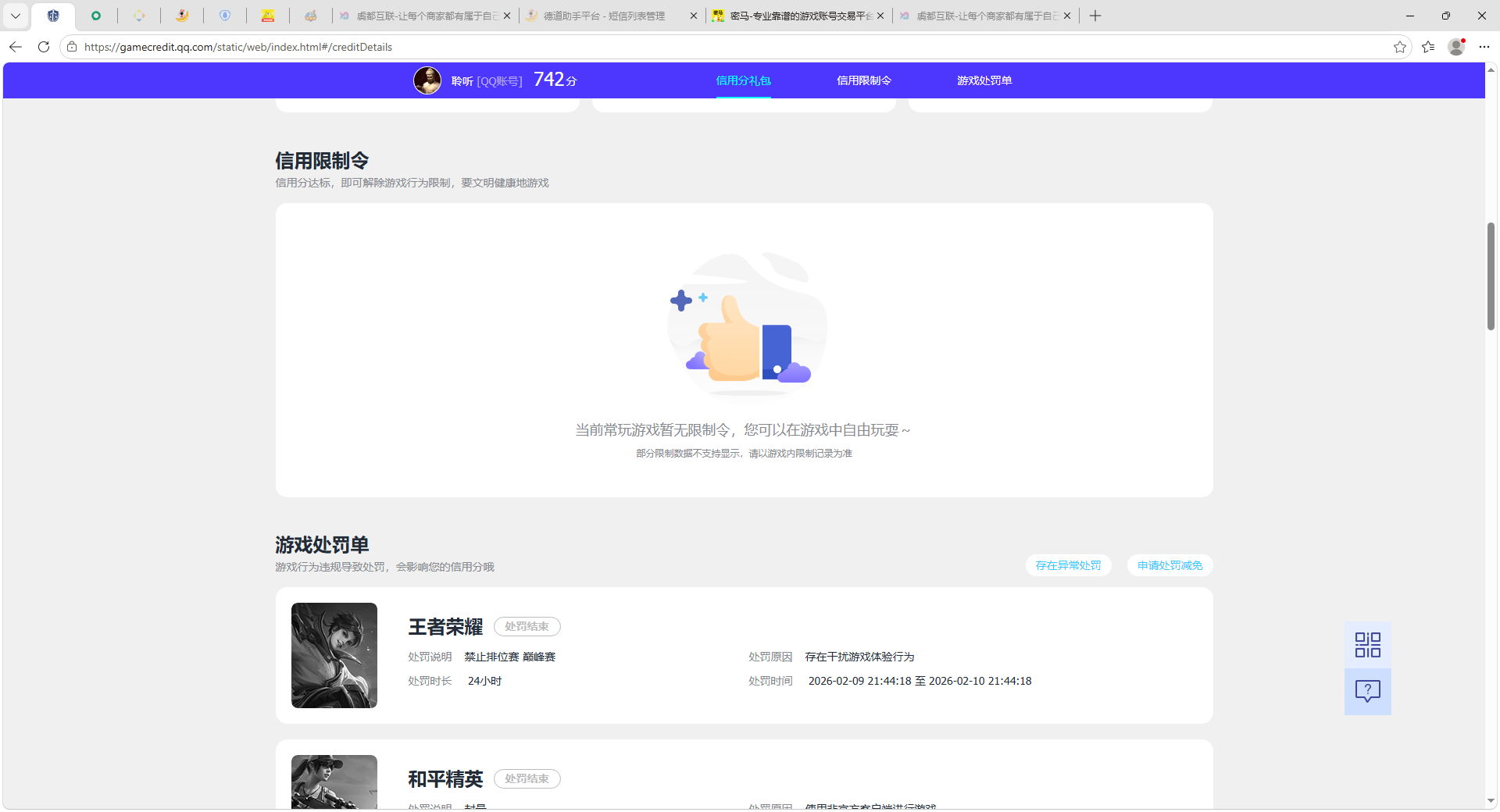Image resolution: width=1500 pixels, height=812 pixels.
Task: Click 当前常玩游戏暂无限制令 message text
Action: (743, 430)
